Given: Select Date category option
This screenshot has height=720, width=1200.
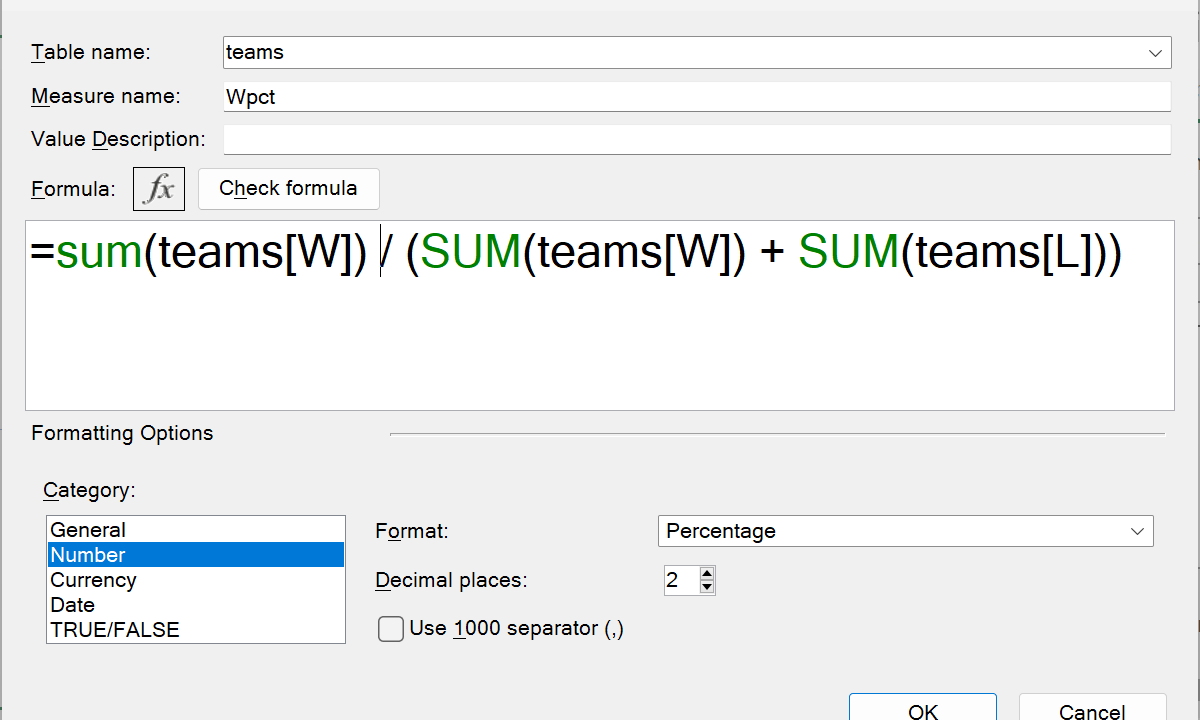Looking at the screenshot, I should pos(72,605).
